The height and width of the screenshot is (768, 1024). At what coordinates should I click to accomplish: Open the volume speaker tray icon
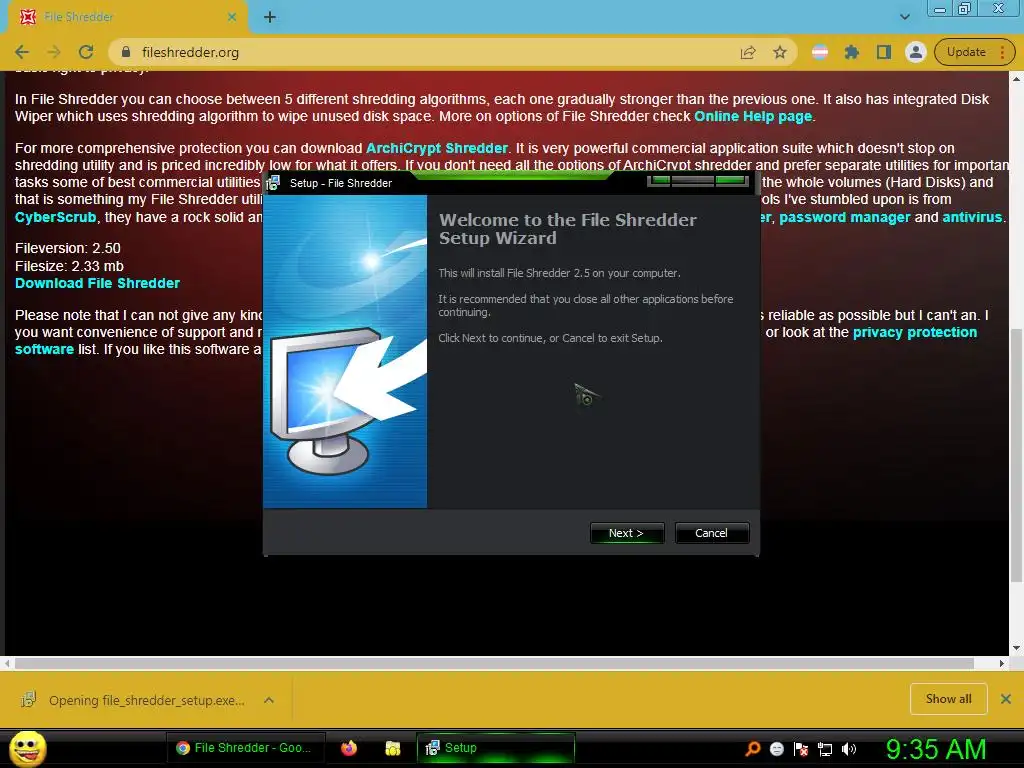click(x=848, y=749)
